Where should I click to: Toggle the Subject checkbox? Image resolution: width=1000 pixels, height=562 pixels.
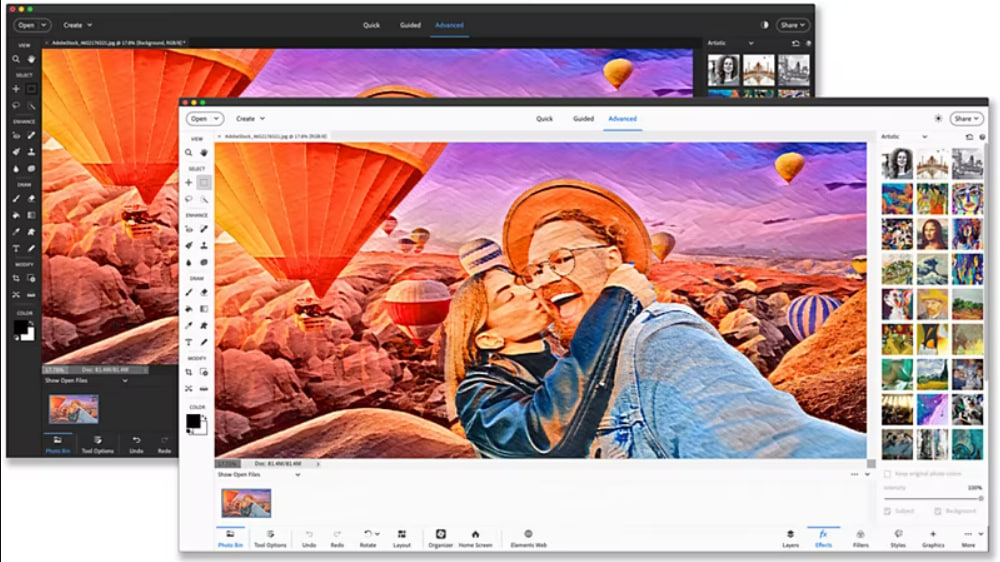886,511
